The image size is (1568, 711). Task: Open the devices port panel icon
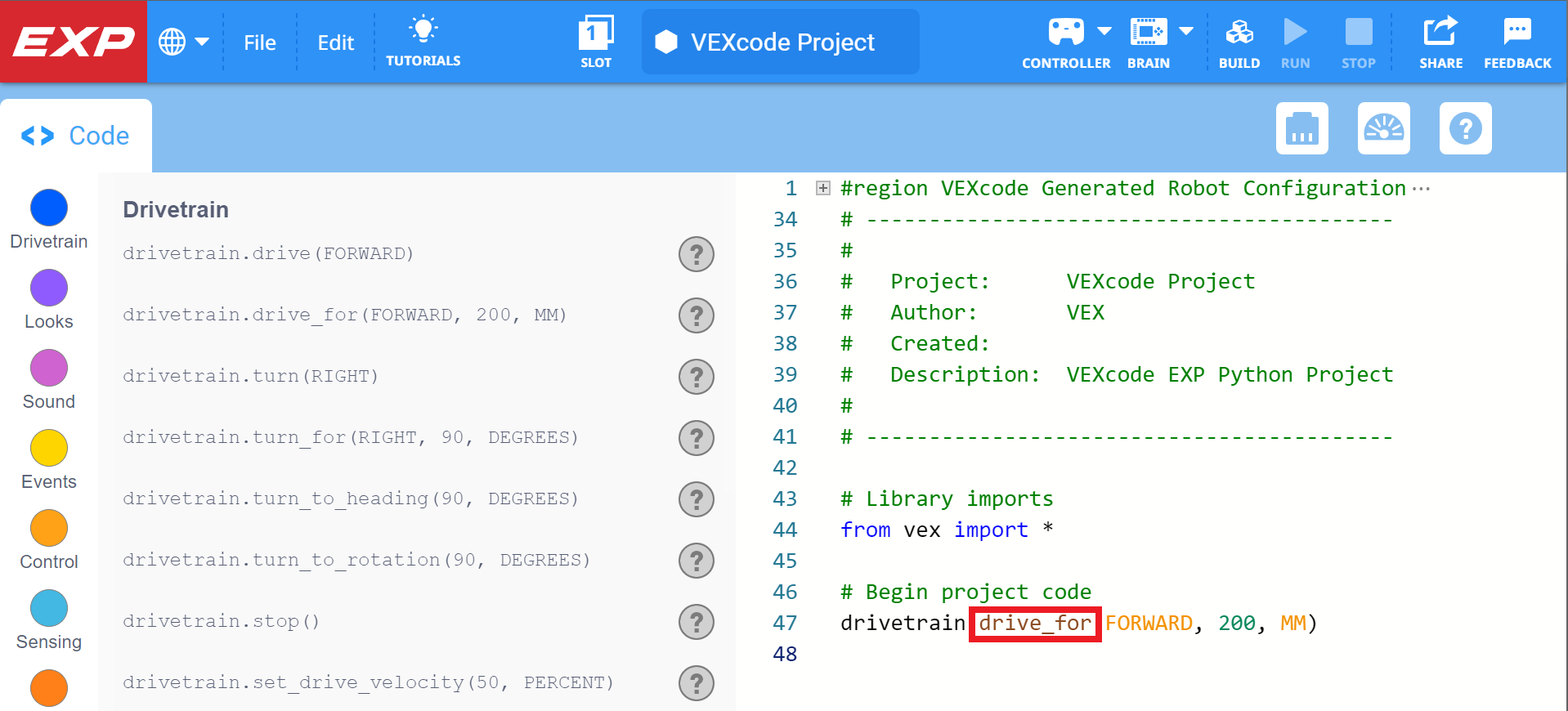(1301, 128)
